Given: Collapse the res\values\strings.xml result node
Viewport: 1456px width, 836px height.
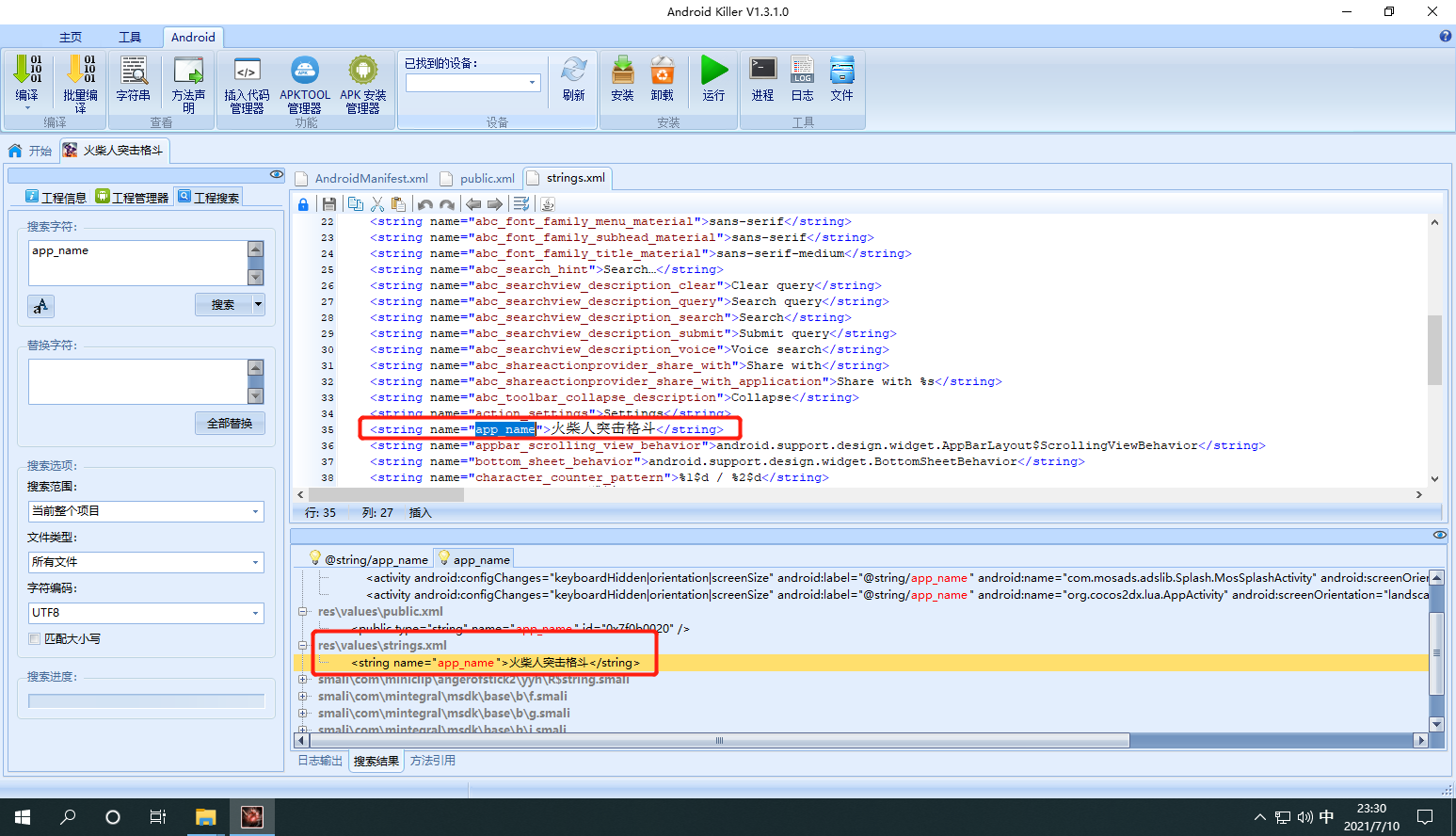Looking at the screenshot, I should coord(303,646).
